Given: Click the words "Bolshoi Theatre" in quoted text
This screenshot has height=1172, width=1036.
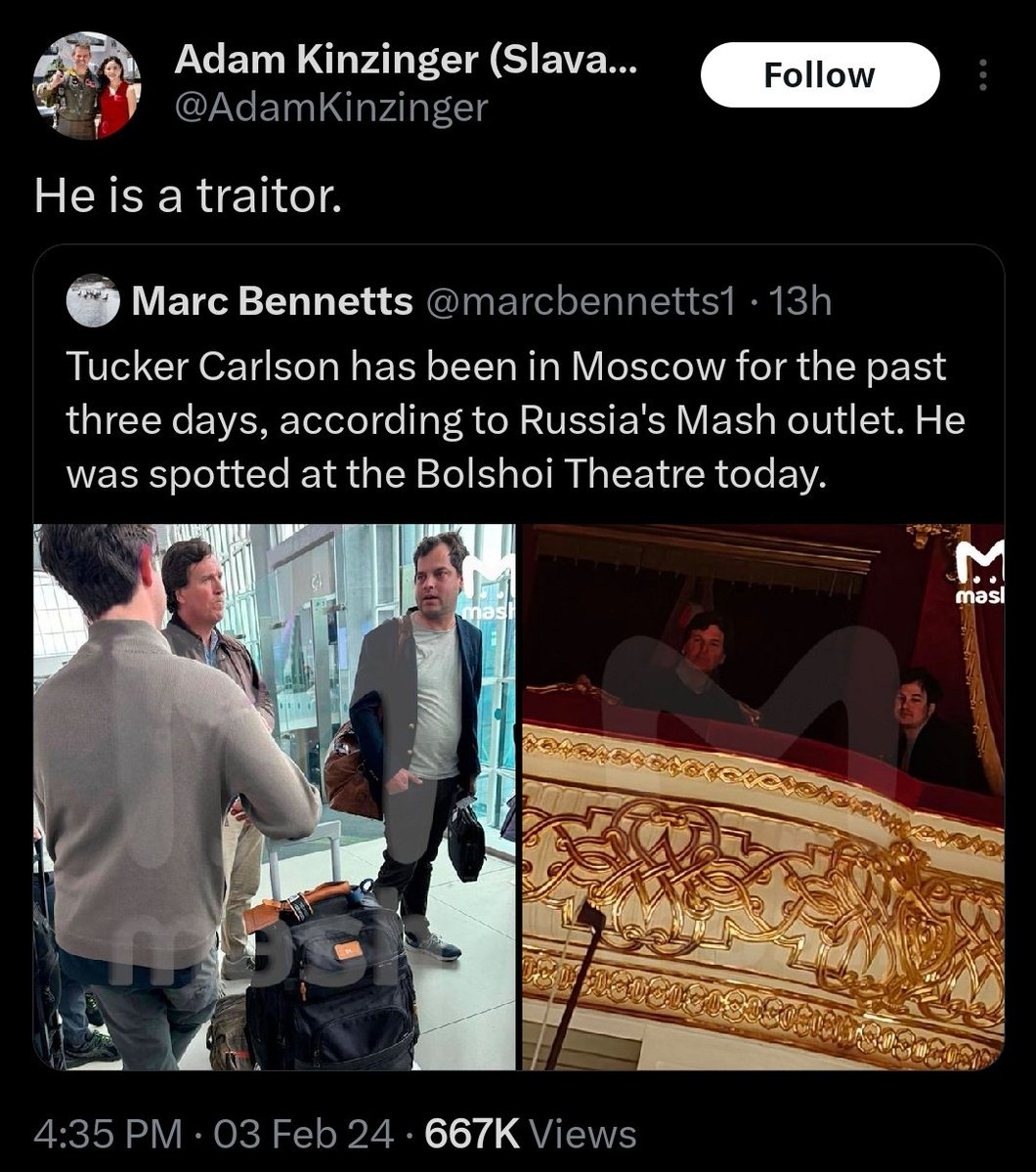Looking at the screenshot, I should click(560, 473).
